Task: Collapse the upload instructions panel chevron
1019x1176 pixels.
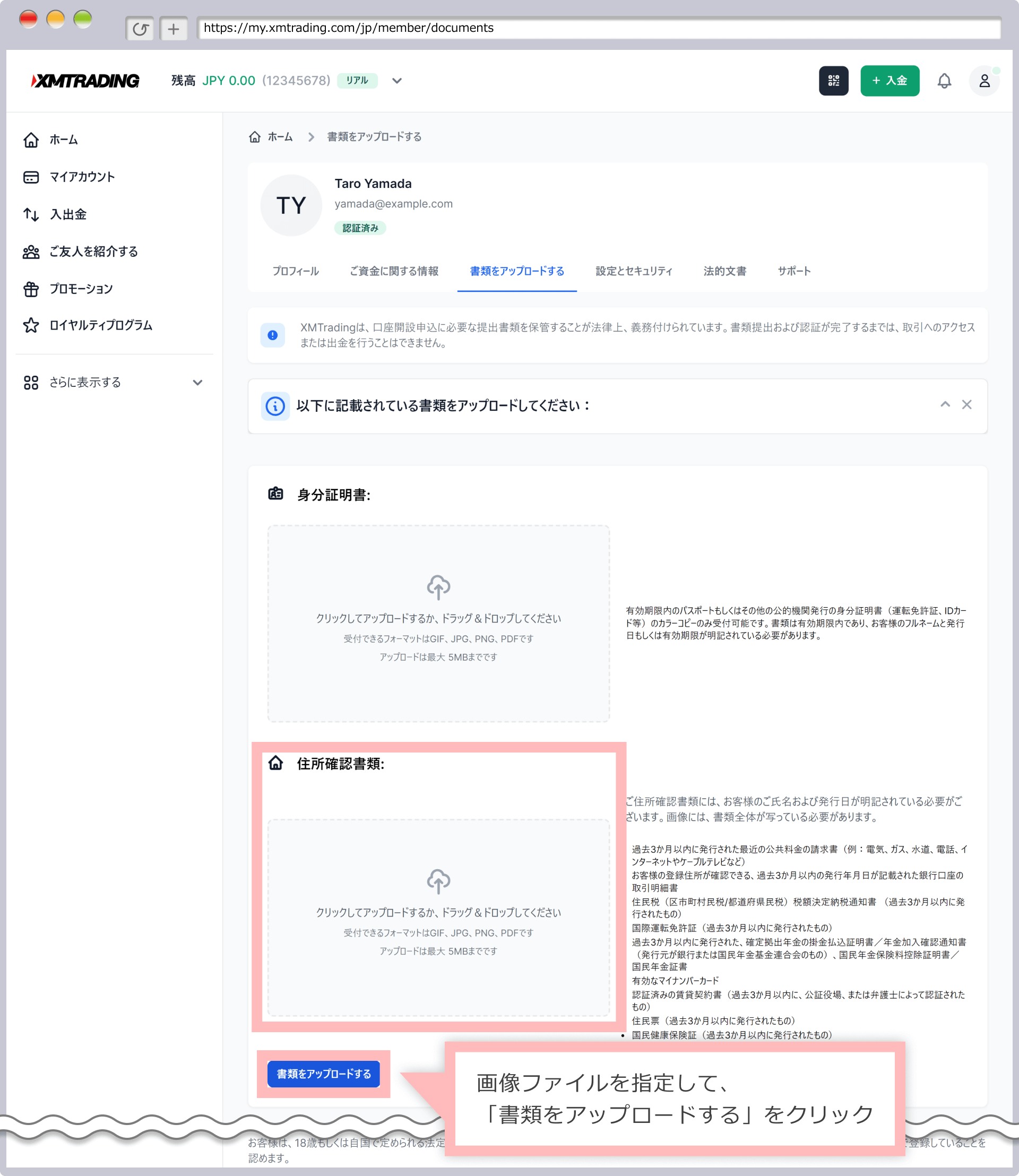Action: pos(945,404)
